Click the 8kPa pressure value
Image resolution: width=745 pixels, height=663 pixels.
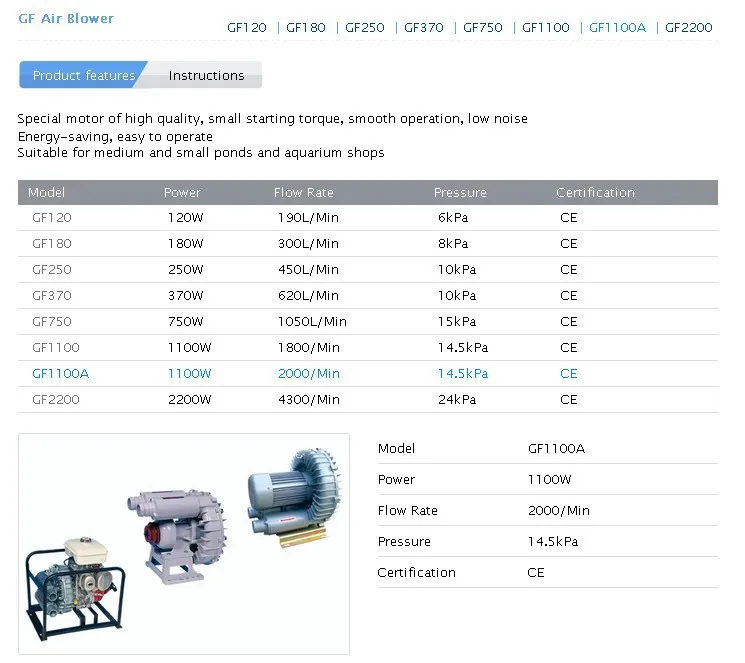(x=453, y=244)
